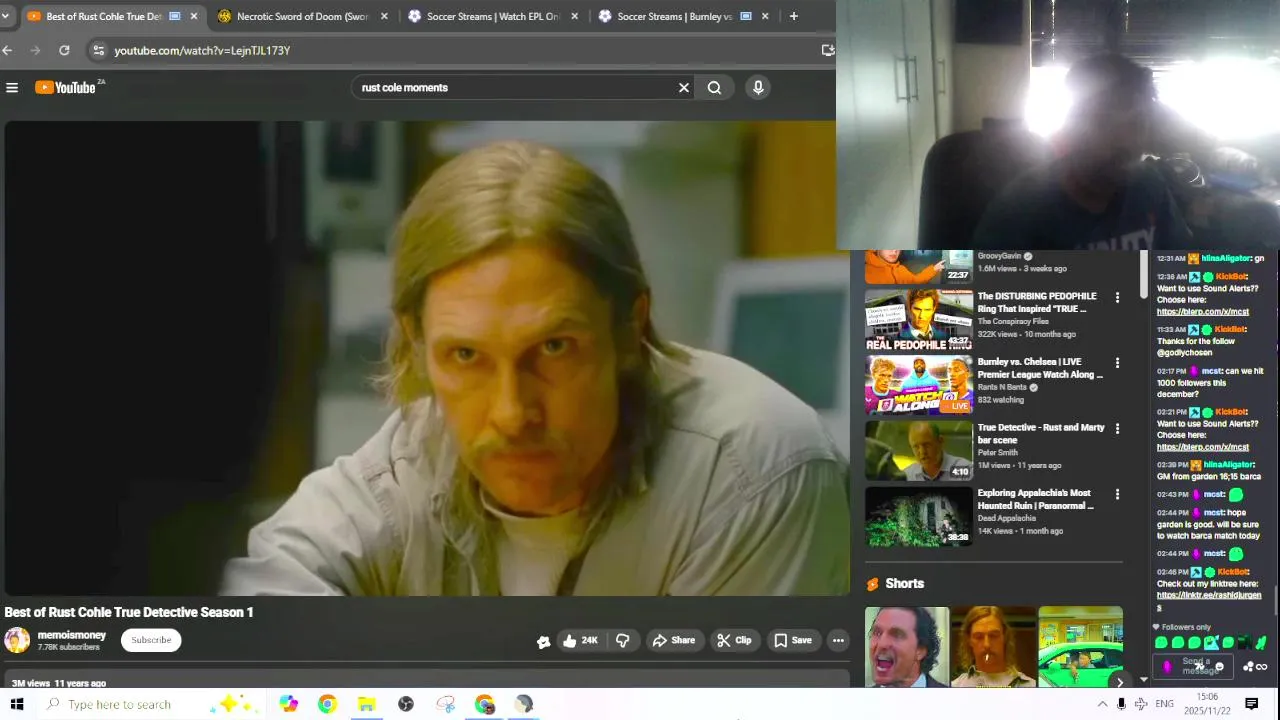Screen dimensions: 1280x720
Task: Open chat settings icon beside the message box
Action: (1248, 667)
